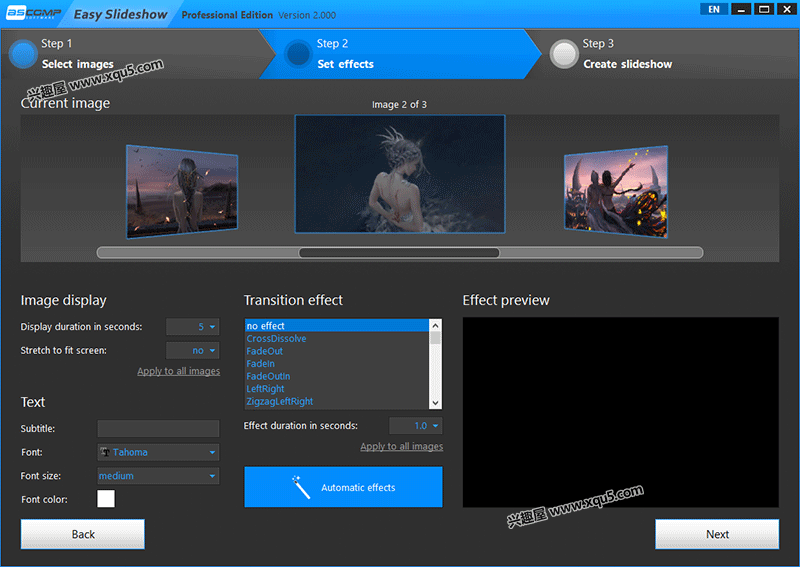Screen dimensions: 800x567
Task: Close the Easy Slideshow window
Action: 786,9
